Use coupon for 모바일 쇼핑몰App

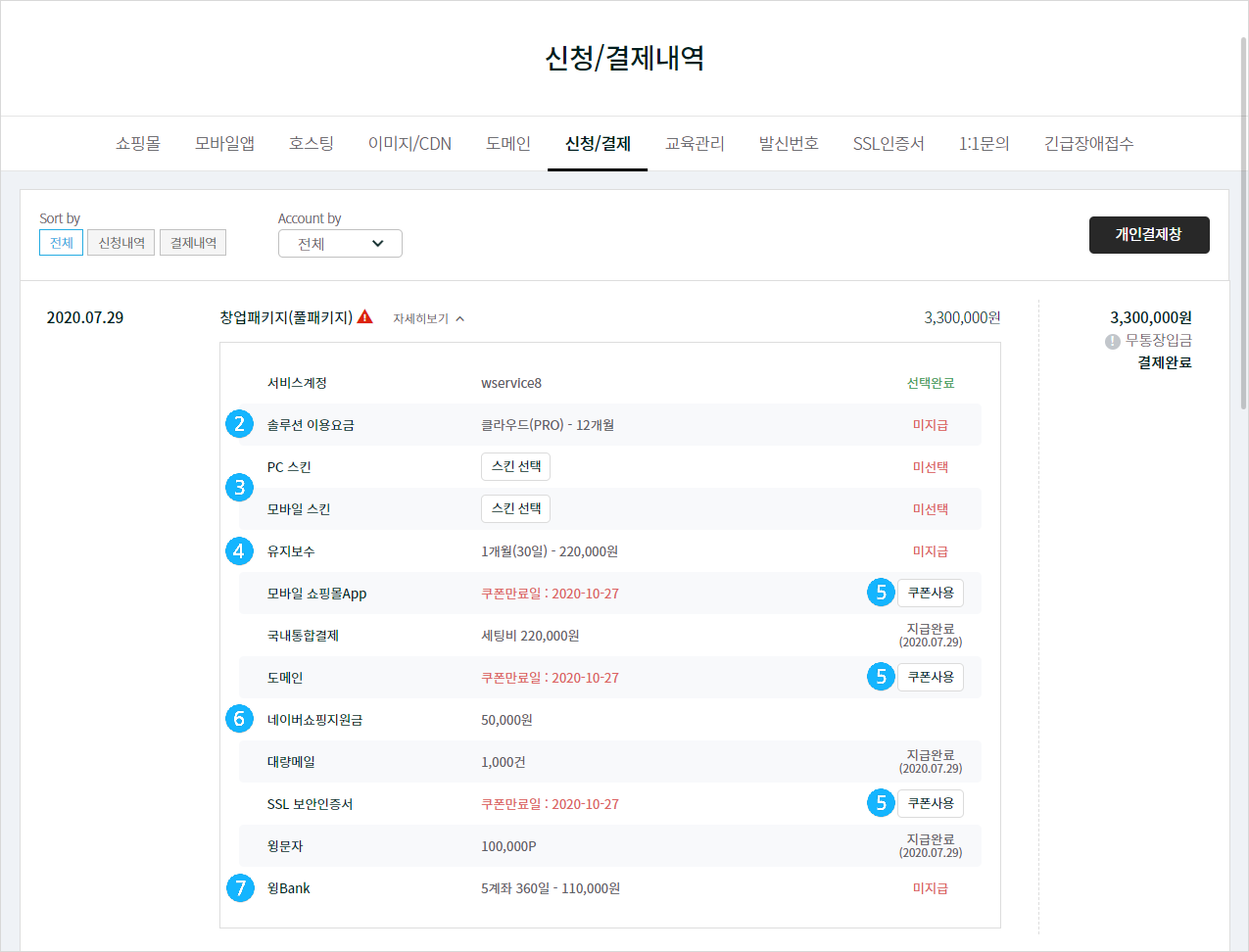click(x=931, y=594)
